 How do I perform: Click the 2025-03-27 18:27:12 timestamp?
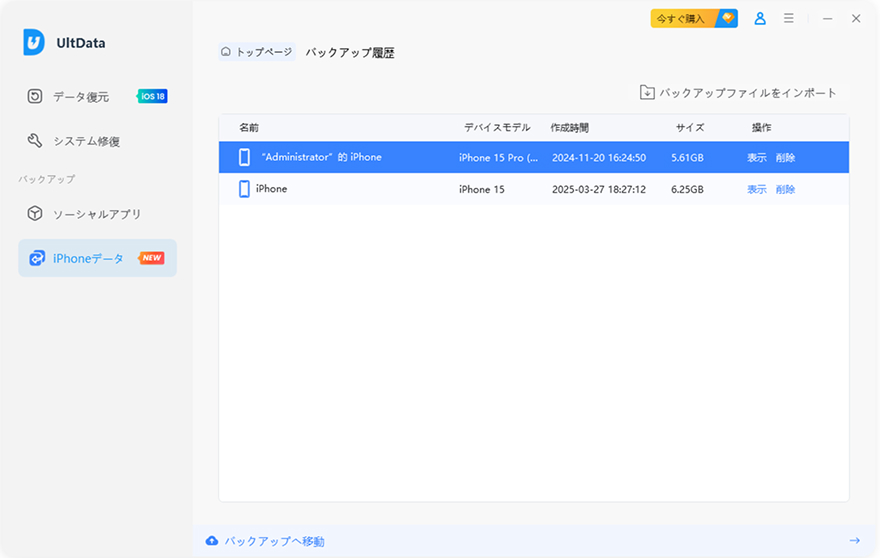pos(599,189)
